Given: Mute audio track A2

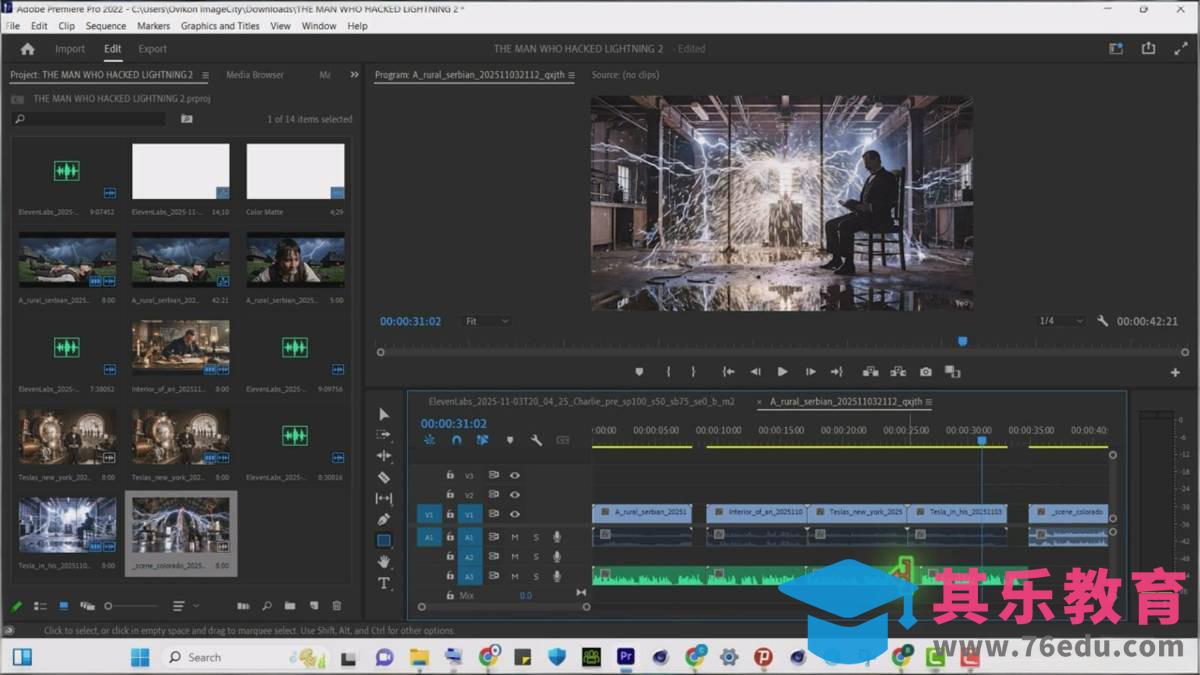Looking at the screenshot, I should point(515,557).
